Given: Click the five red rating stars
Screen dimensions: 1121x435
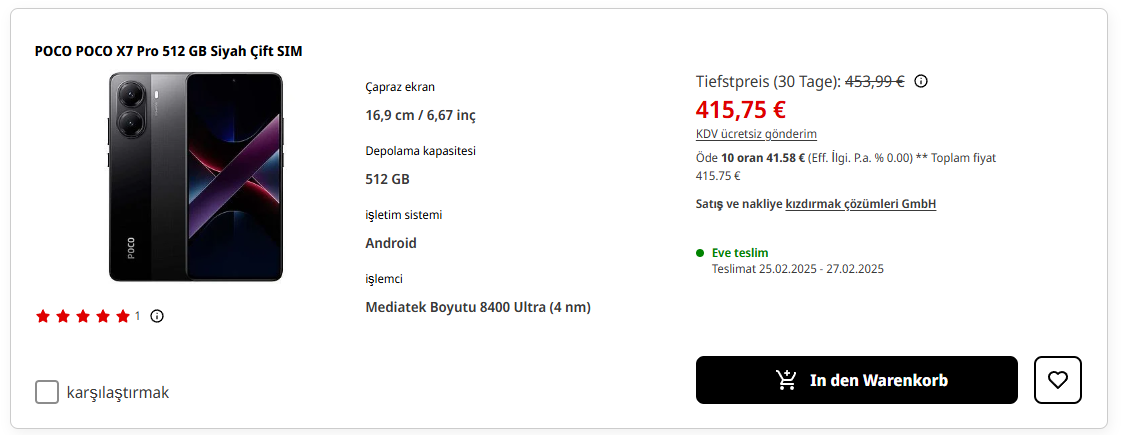Looking at the screenshot, I should pyautogui.click(x=83, y=316).
